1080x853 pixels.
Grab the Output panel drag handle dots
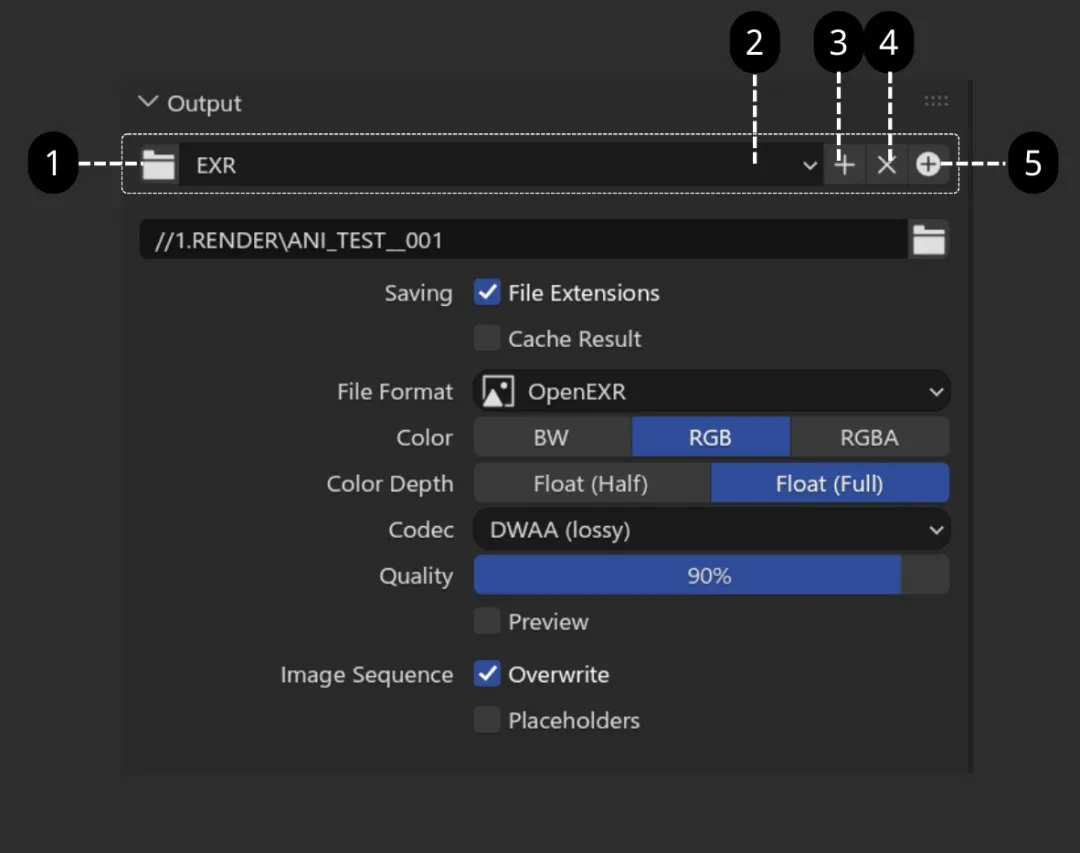pyautogui.click(x=936, y=101)
